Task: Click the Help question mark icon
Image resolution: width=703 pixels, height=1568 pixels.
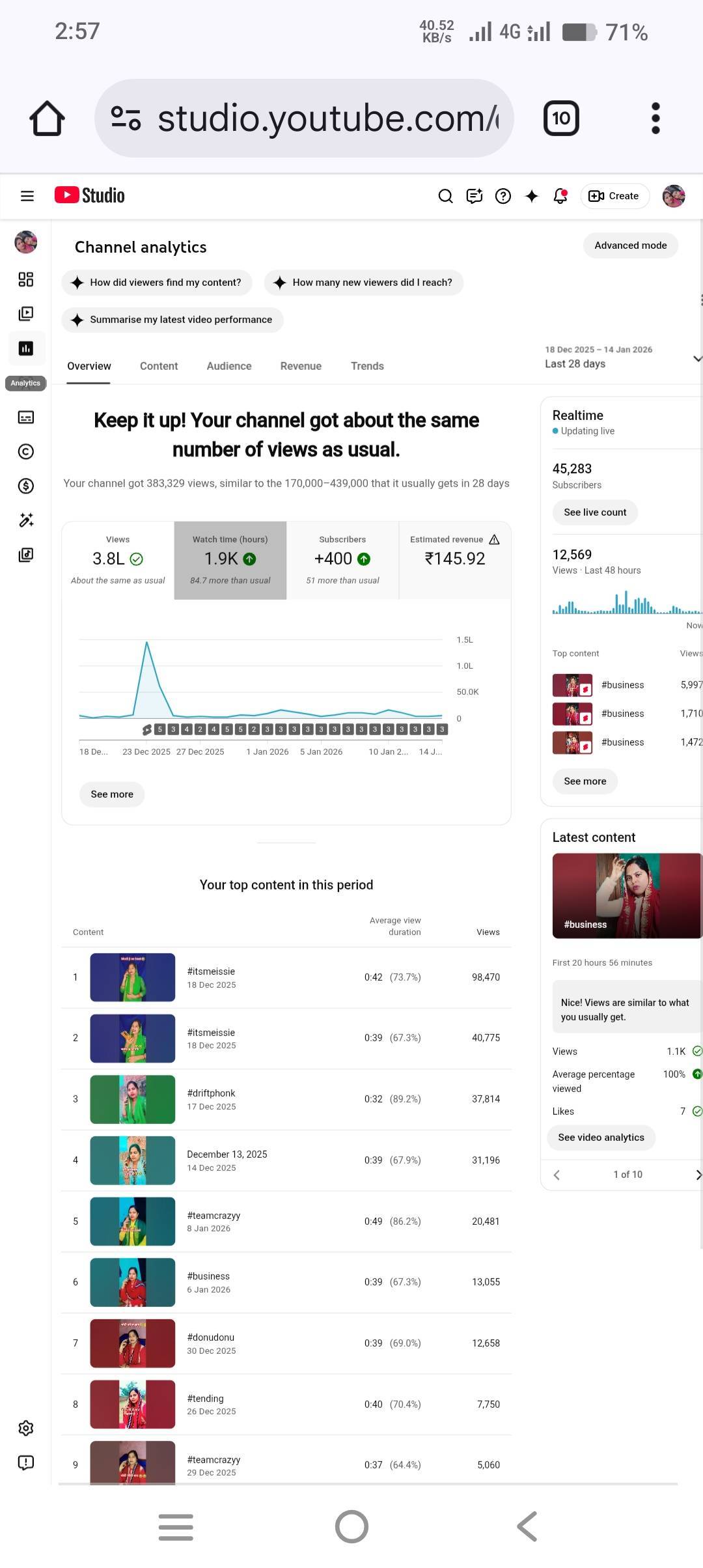Action: click(x=503, y=196)
